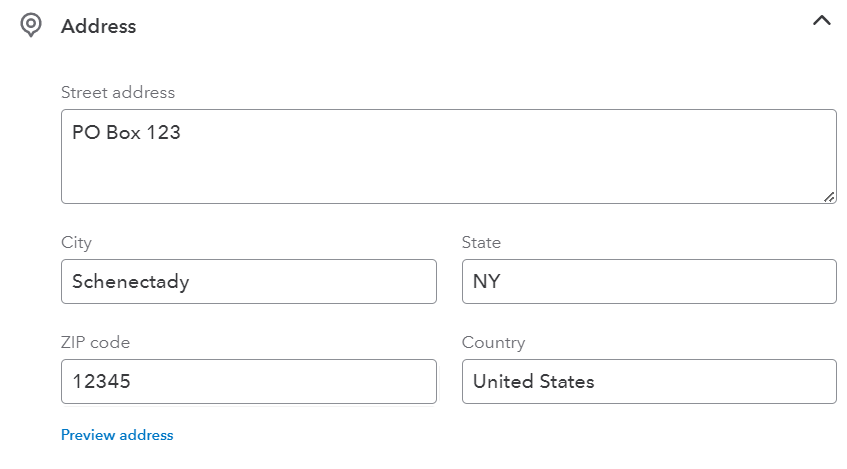Screen dimensions: 847x469
Task: Click the word 'States' in the Country field
Action: [567, 381]
